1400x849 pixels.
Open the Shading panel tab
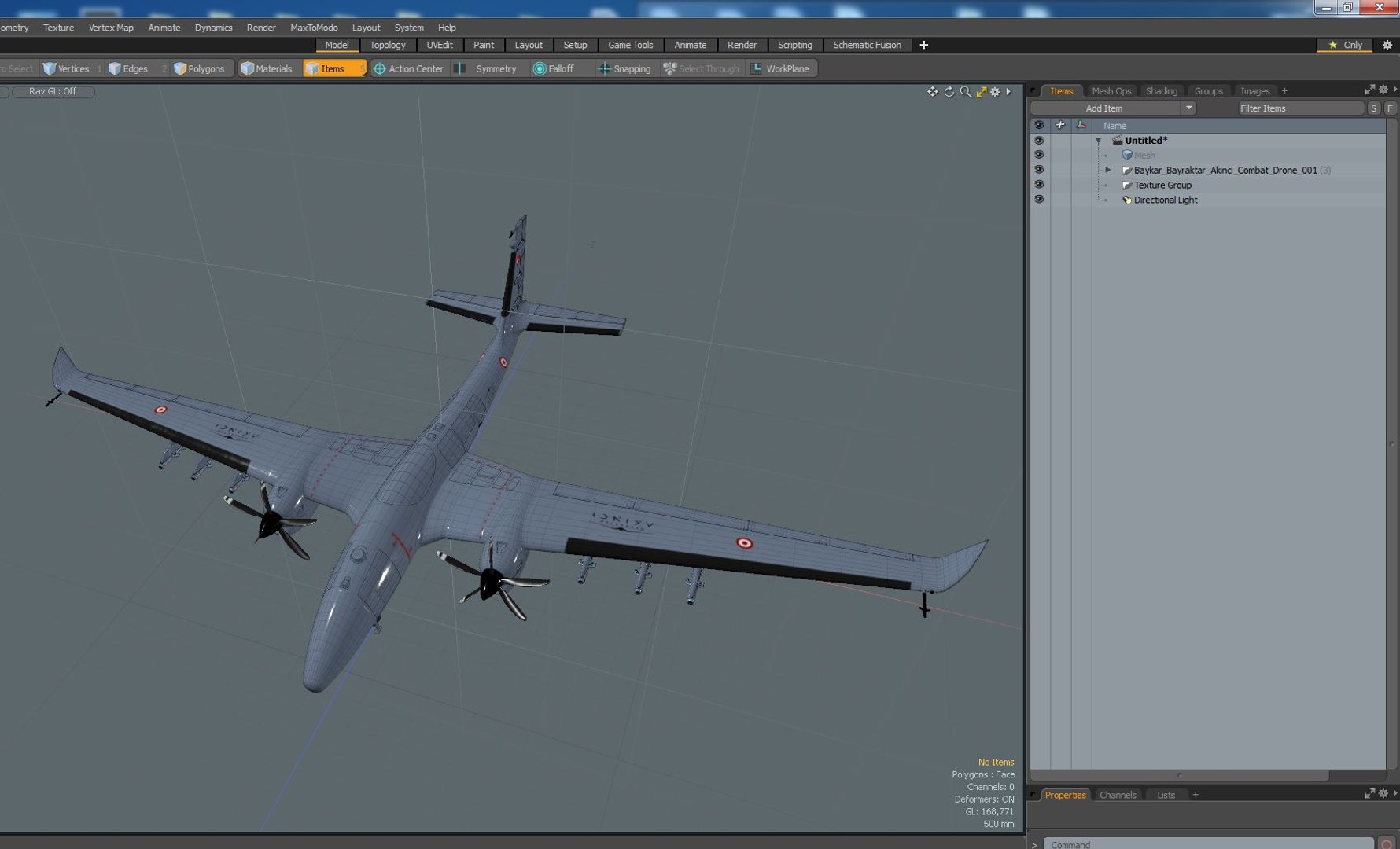pyautogui.click(x=1161, y=91)
